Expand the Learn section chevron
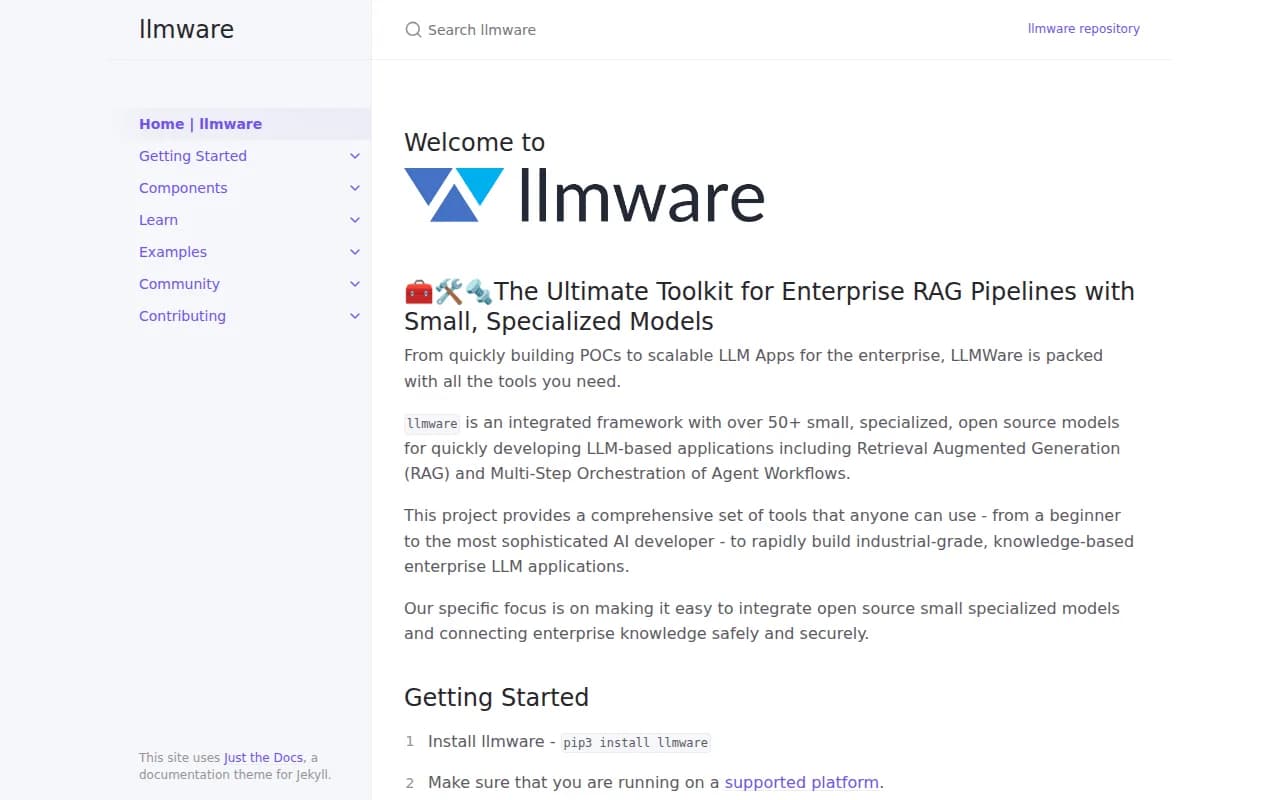 click(x=355, y=220)
